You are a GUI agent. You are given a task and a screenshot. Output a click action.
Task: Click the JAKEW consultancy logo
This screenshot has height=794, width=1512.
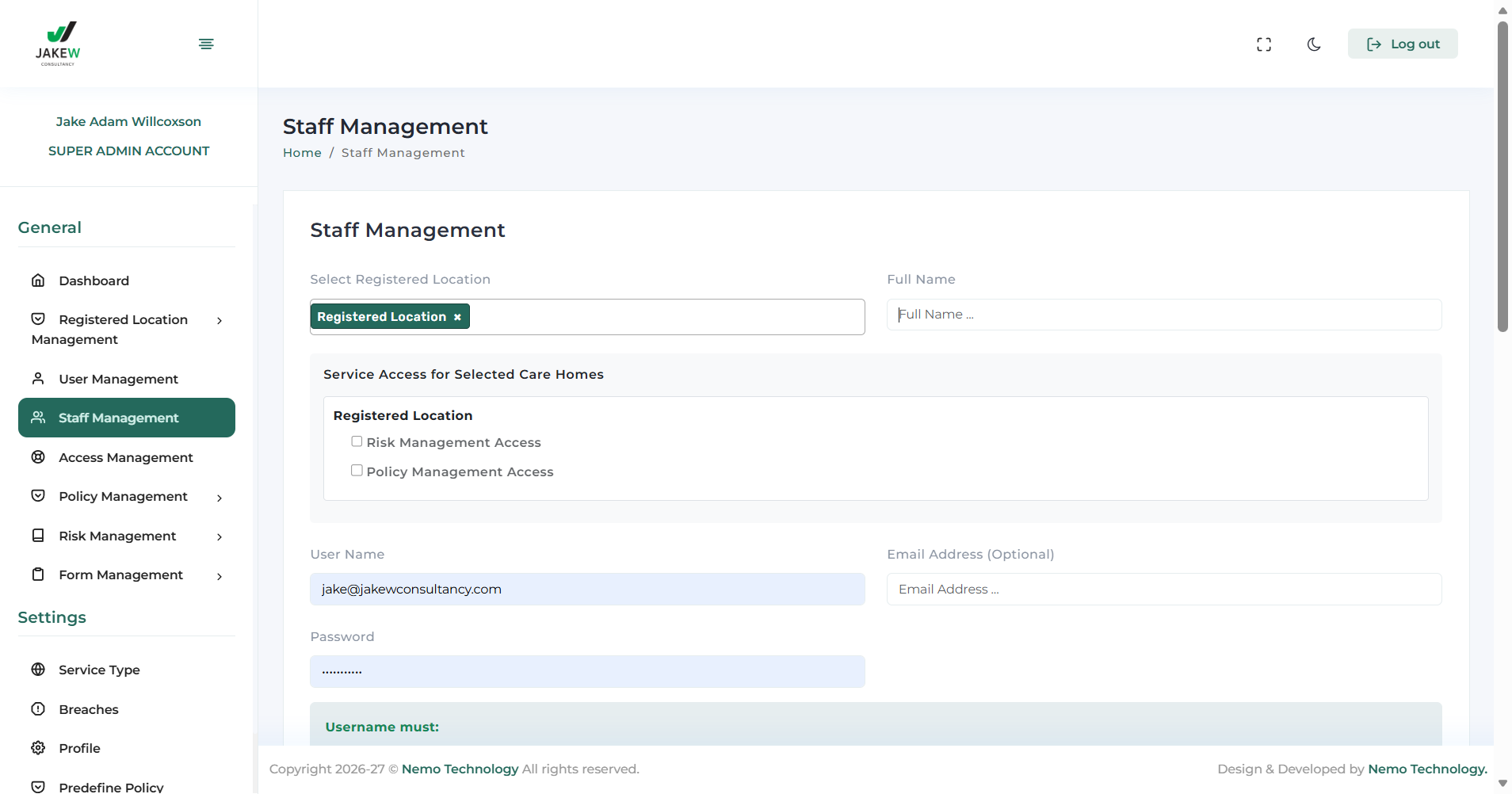(x=58, y=44)
